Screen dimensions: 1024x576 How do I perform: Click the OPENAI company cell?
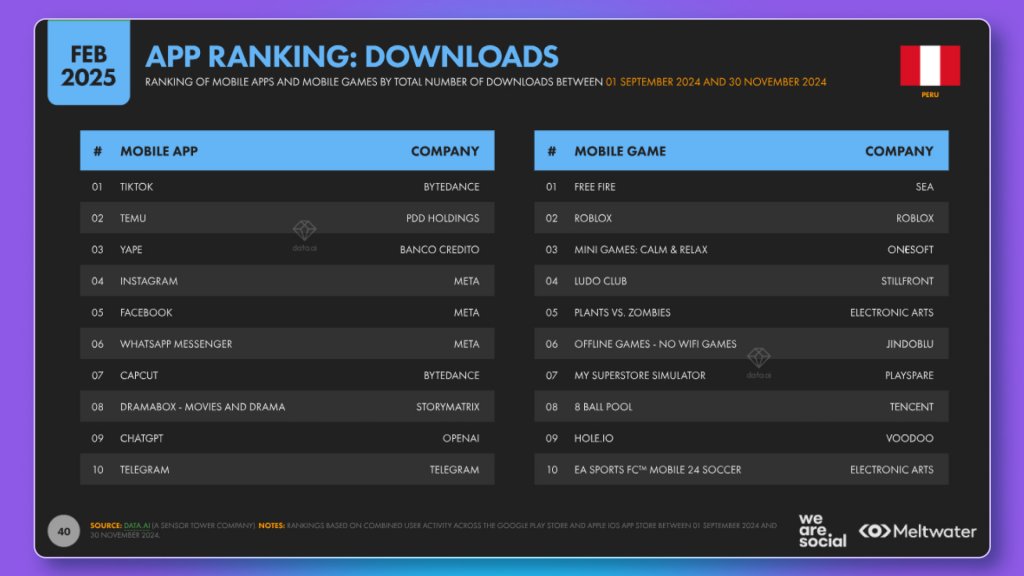tap(460, 438)
